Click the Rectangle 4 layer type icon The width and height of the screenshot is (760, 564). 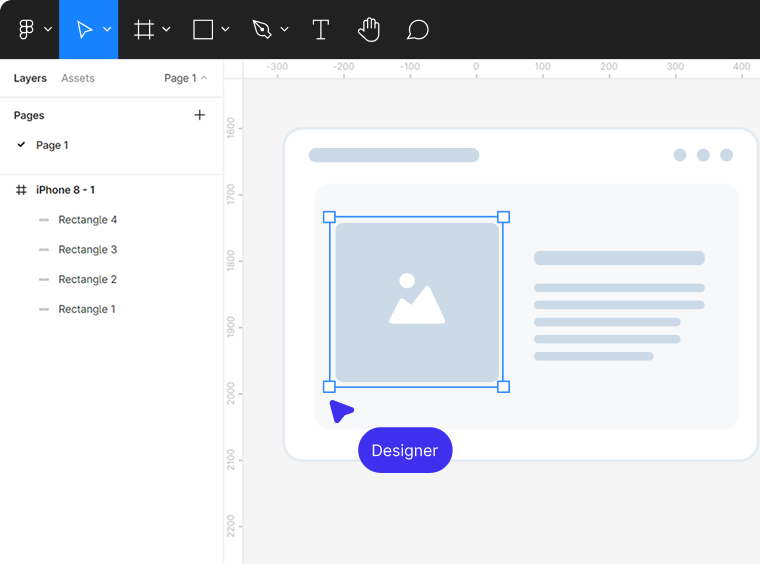[x=44, y=220]
